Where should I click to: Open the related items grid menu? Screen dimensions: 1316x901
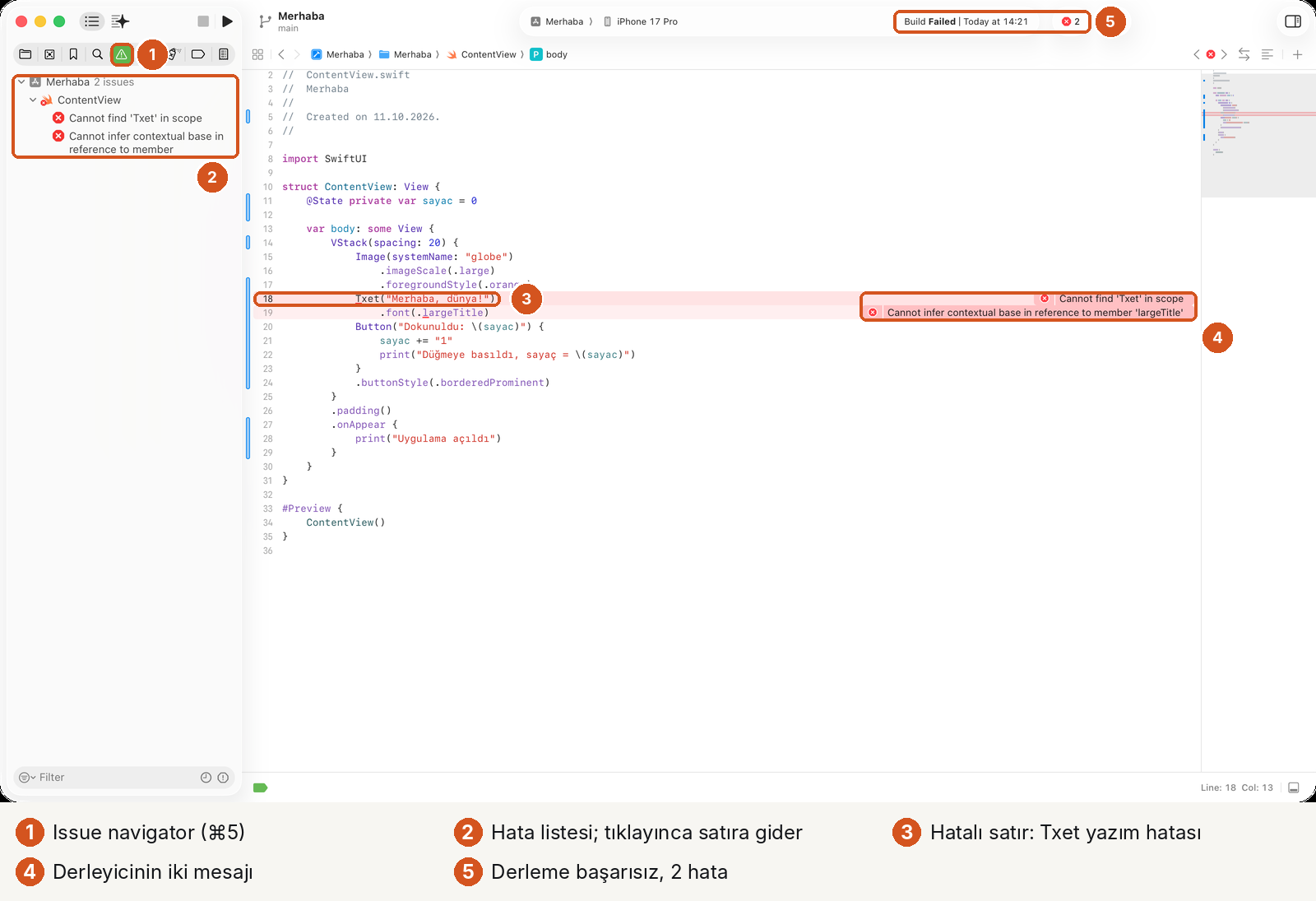[x=257, y=54]
